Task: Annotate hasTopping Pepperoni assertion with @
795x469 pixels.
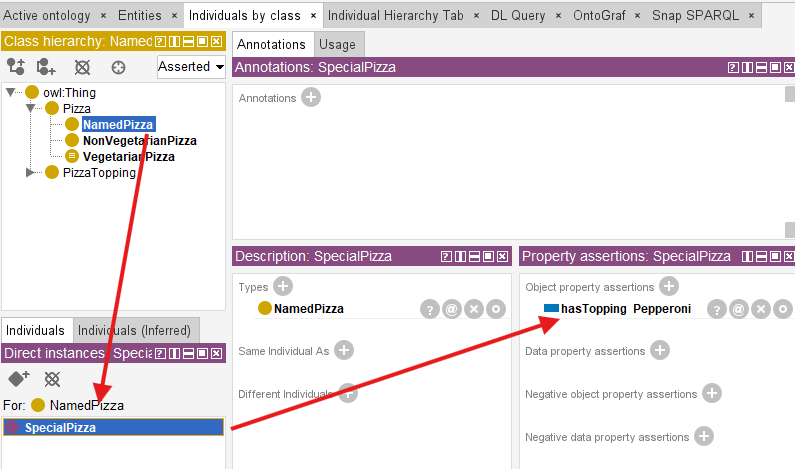Action: (x=739, y=309)
